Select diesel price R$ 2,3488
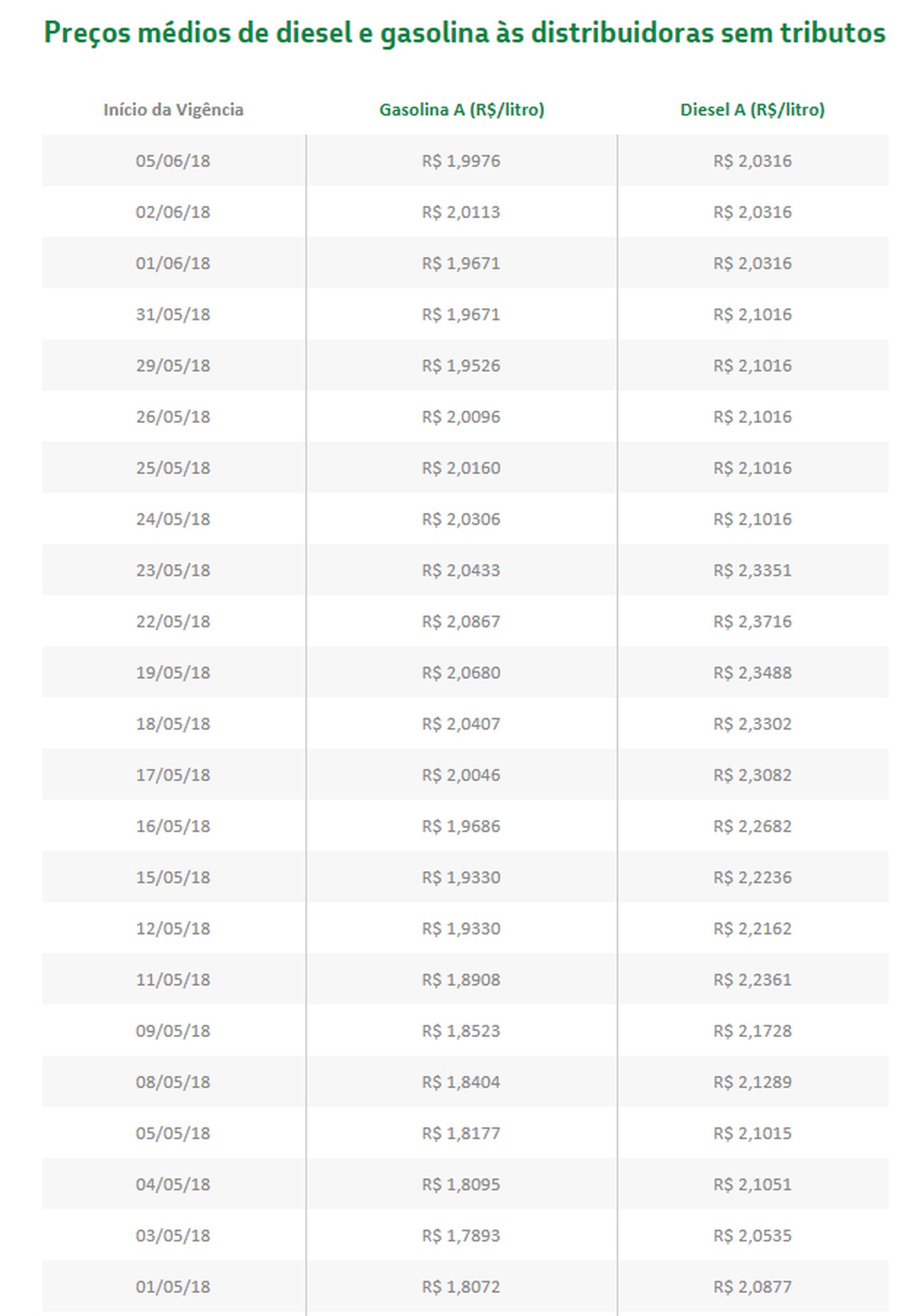This screenshot has height=1316, width=912. click(x=752, y=672)
